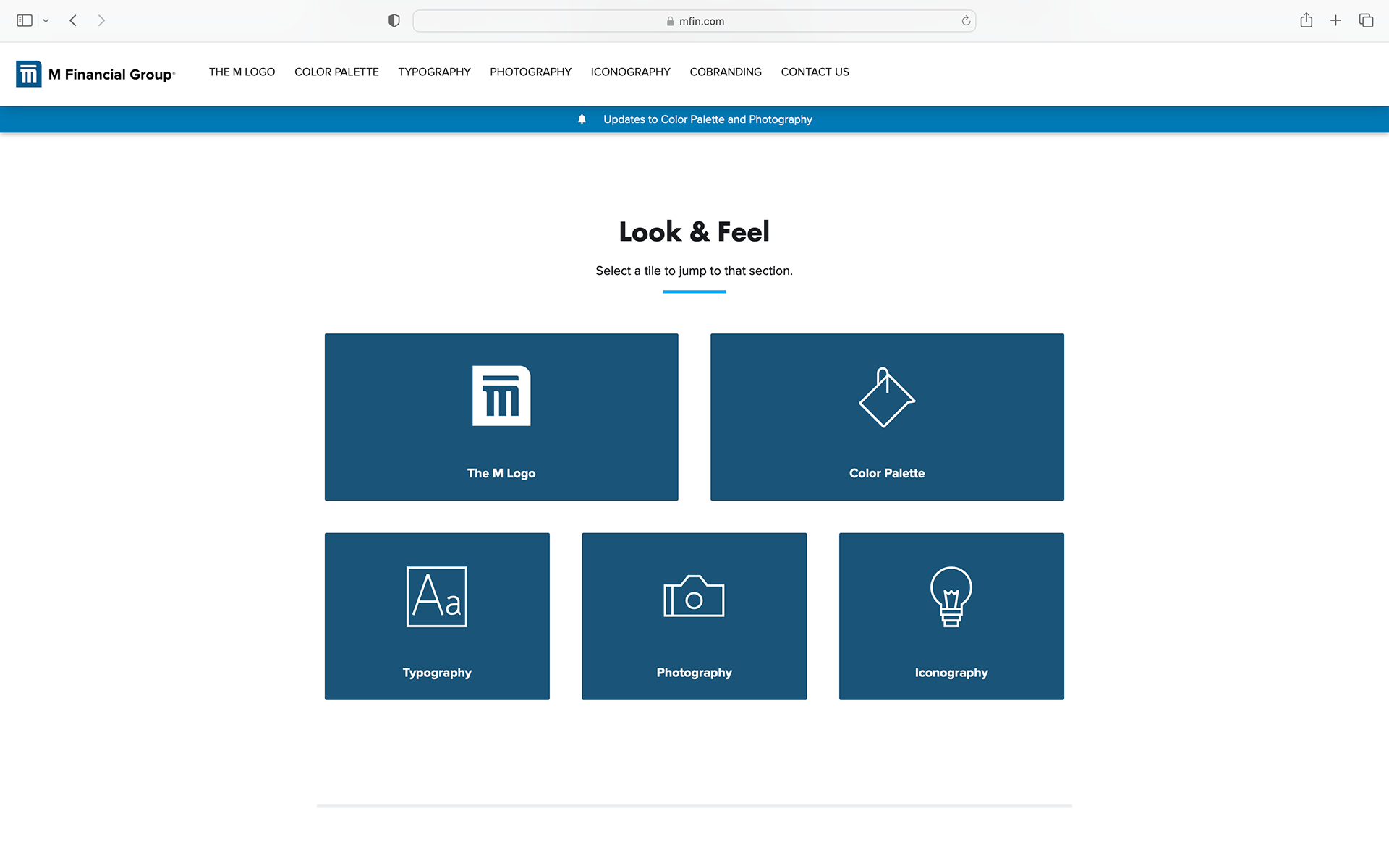The image size is (1389, 868).
Task: Click the lock icon in address bar
Action: click(x=670, y=22)
